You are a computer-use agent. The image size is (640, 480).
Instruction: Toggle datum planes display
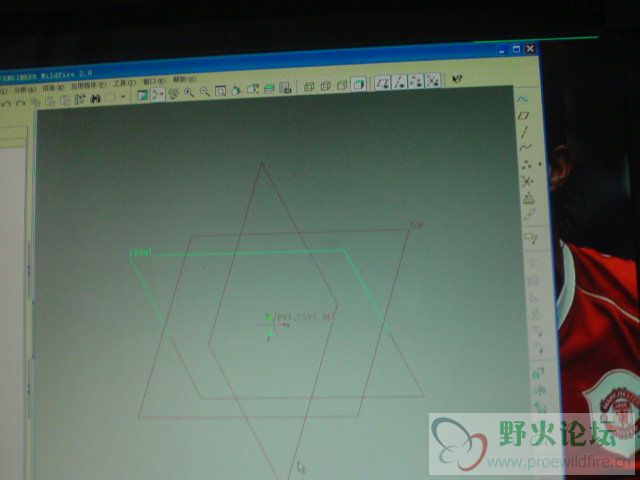[382, 83]
